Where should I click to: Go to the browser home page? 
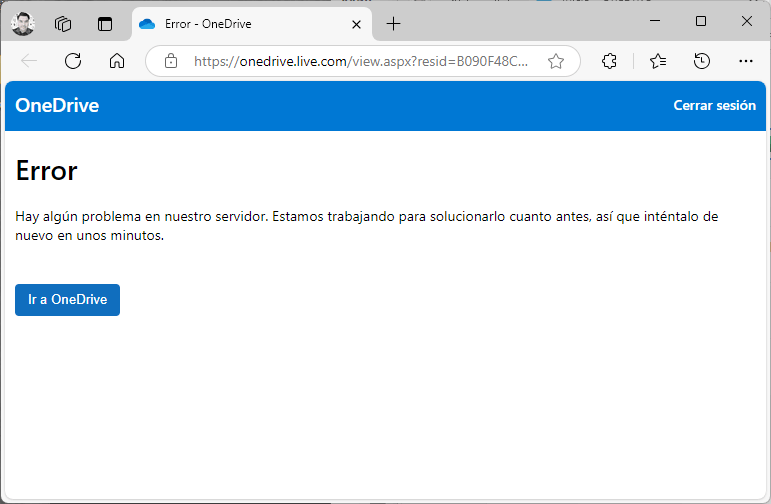(x=117, y=61)
